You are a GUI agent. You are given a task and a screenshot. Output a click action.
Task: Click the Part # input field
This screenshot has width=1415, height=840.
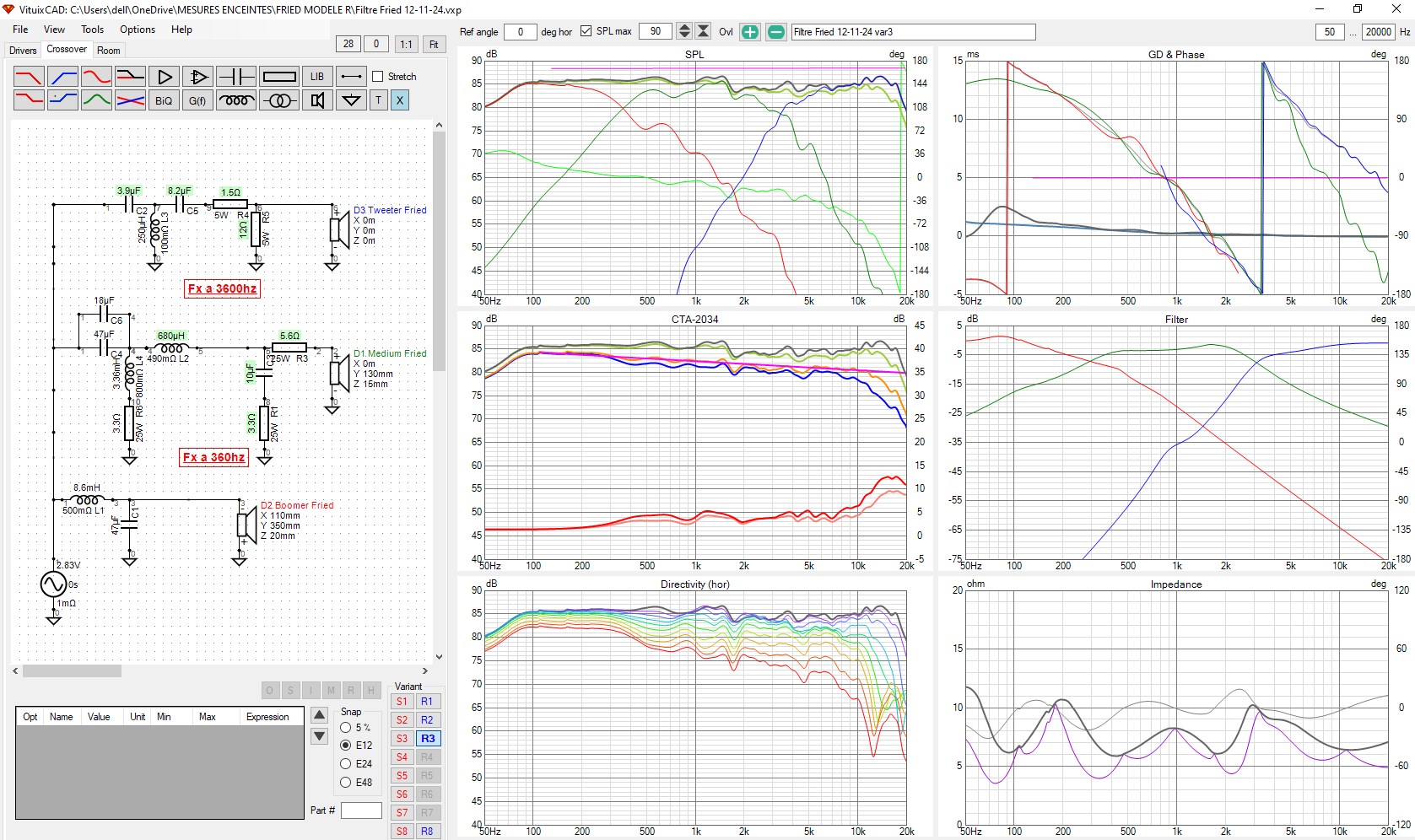(x=361, y=810)
